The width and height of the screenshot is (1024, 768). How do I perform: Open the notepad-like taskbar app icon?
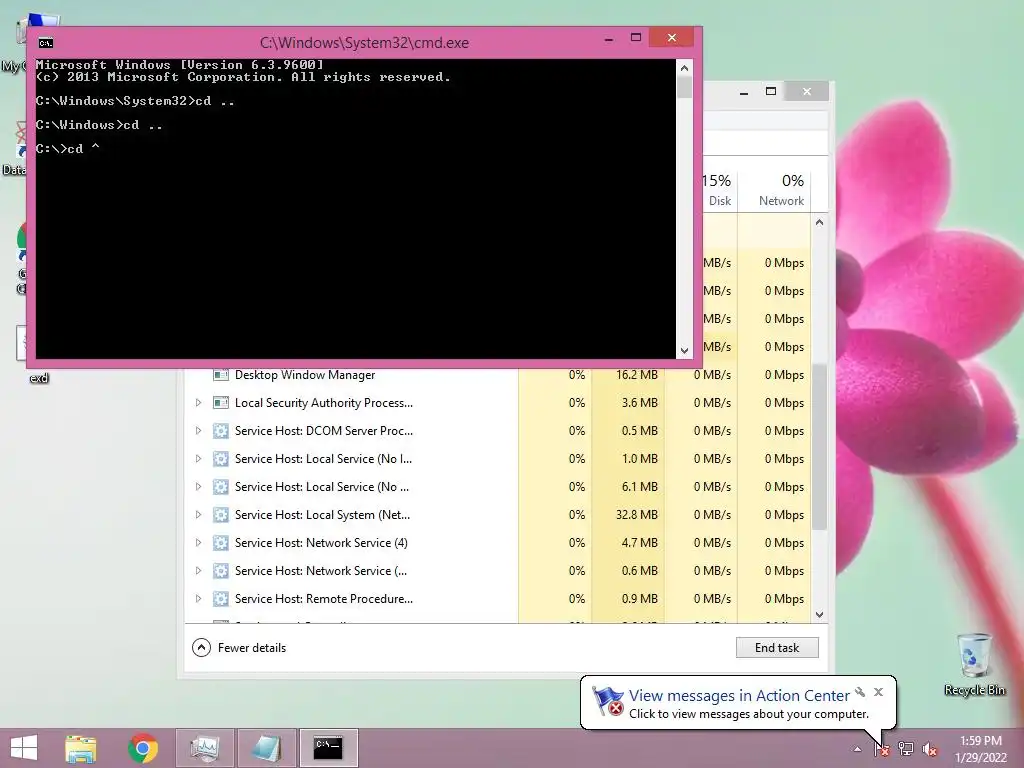tap(266, 748)
